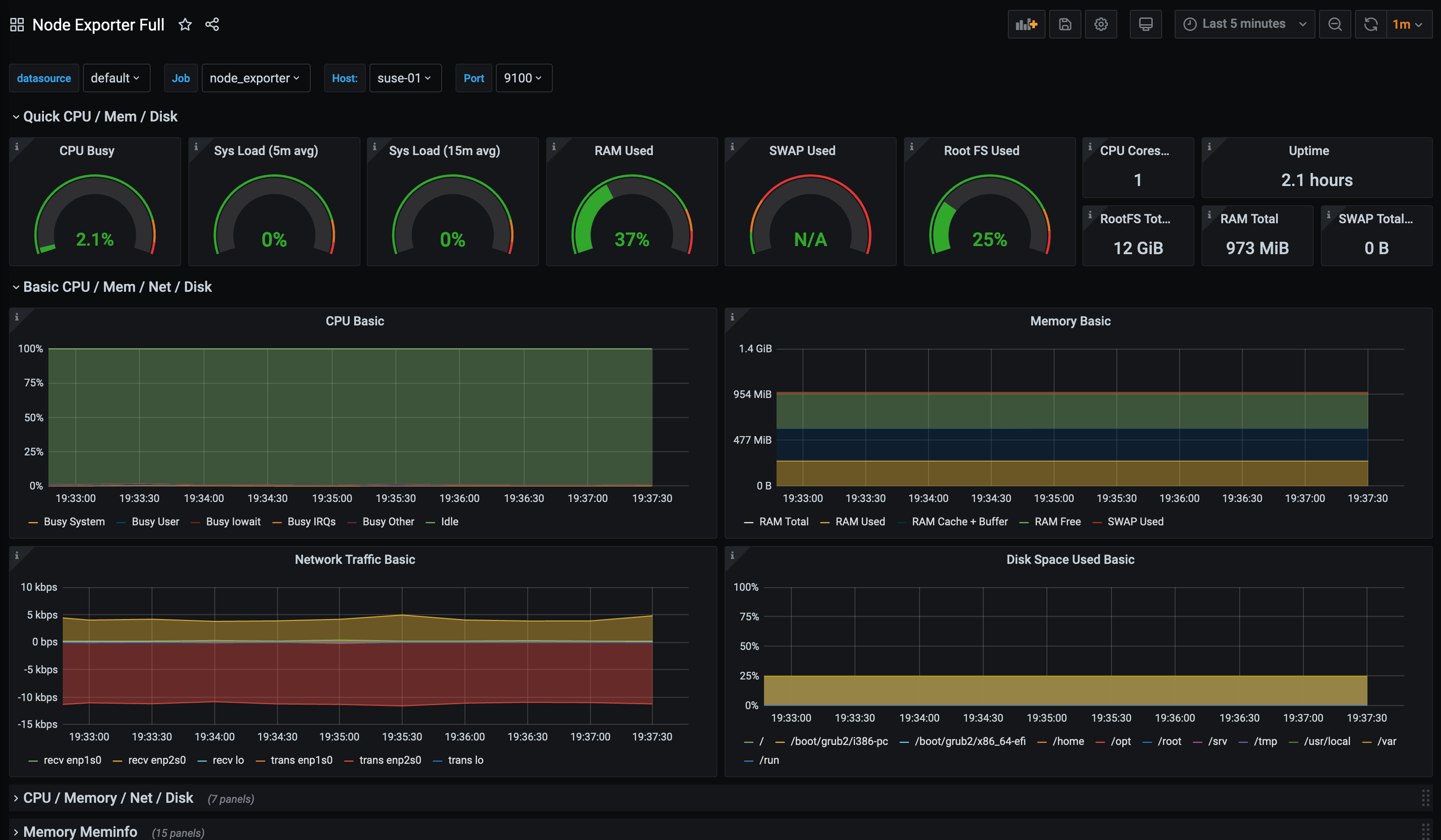Change the Port 9100 variable dropdown
The image size is (1441, 840).
(x=523, y=78)
